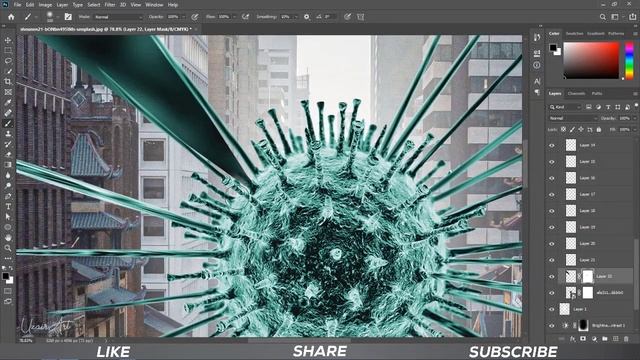This screenshot has height=360, width=640.
Task: Open layer Opacity dropdown arrow
Action: pos(634,118)
